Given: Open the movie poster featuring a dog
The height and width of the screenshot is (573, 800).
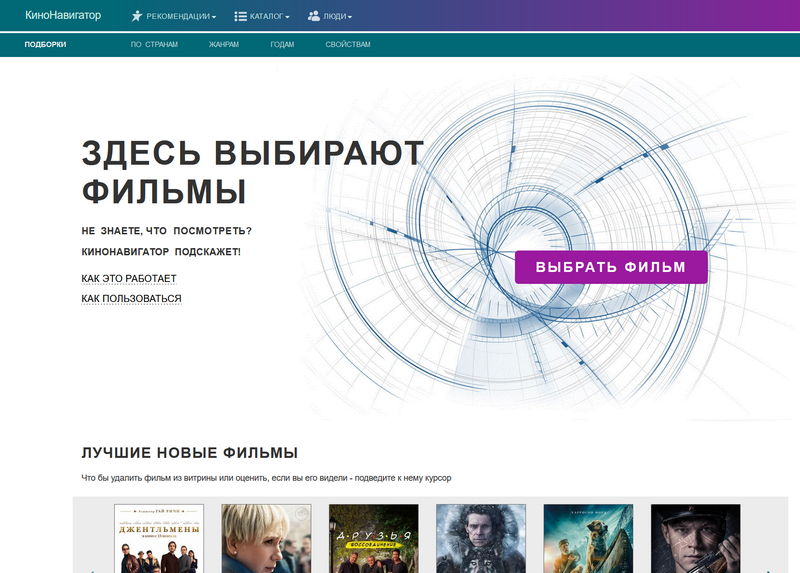Looking at the screenshot, I should tap(588, 538).
